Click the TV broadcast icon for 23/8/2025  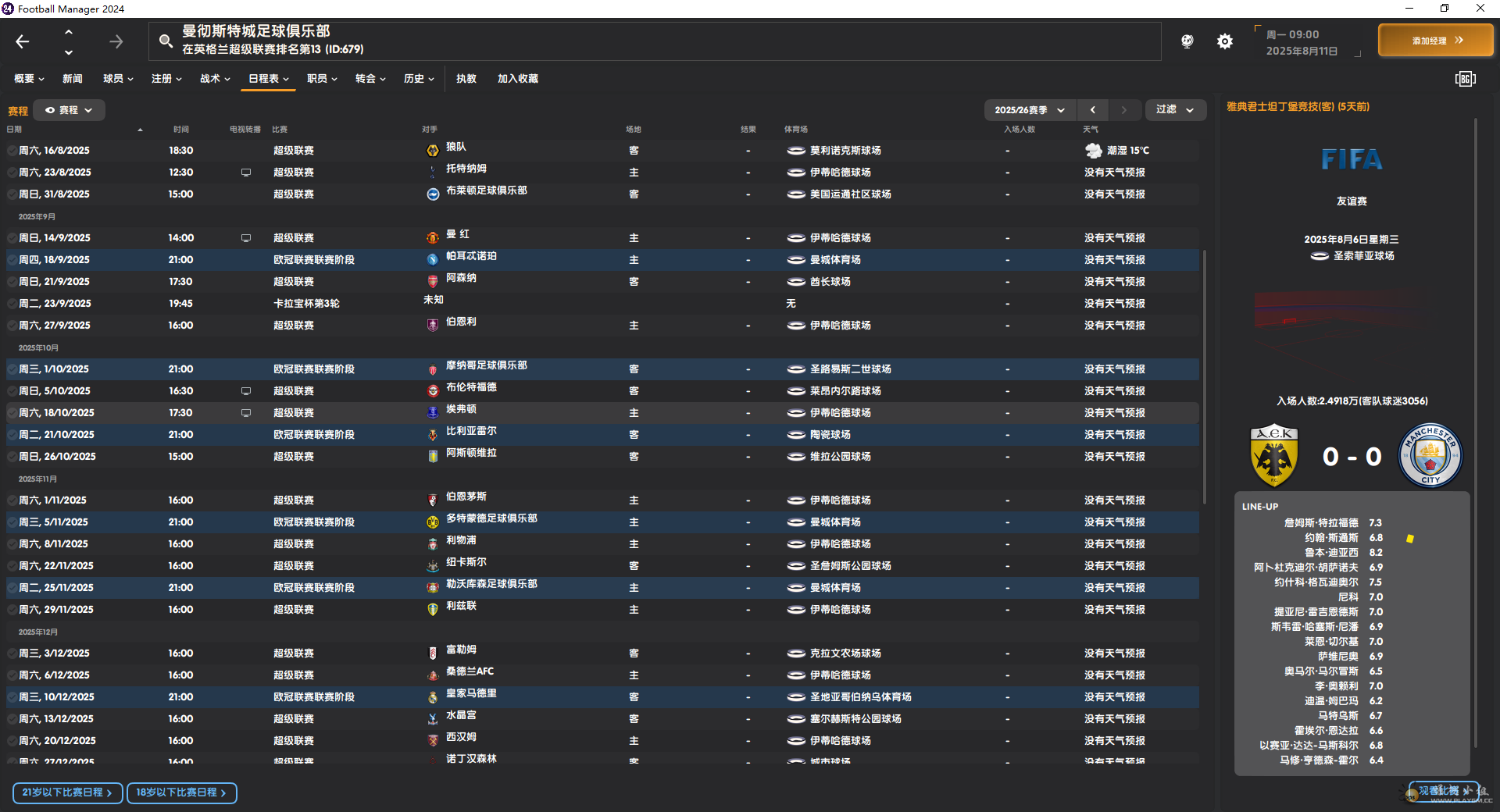coord(246,173)
